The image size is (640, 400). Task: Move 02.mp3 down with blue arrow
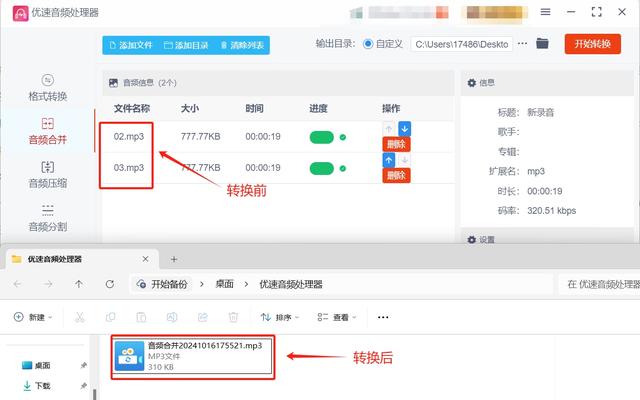404,129
